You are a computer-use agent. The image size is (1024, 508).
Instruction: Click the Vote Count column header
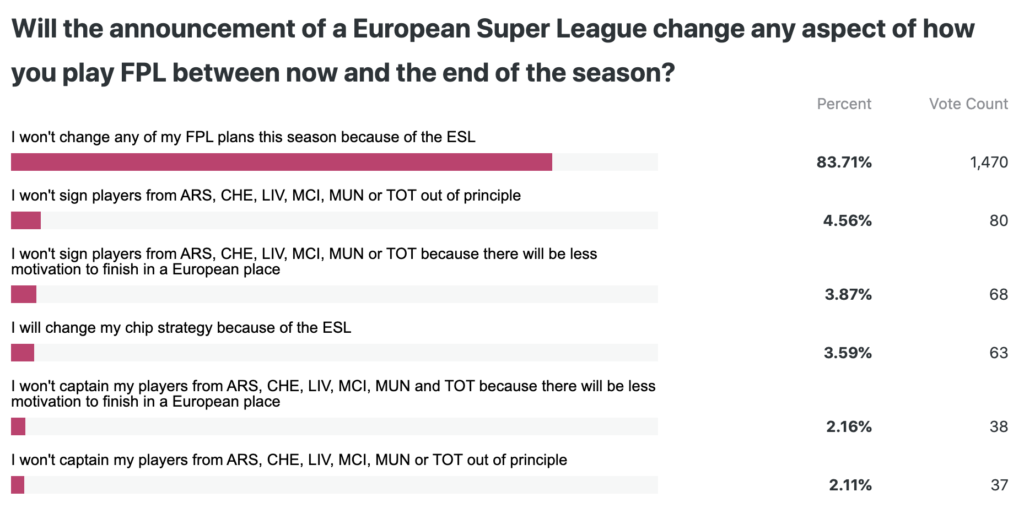coord(968,104)
